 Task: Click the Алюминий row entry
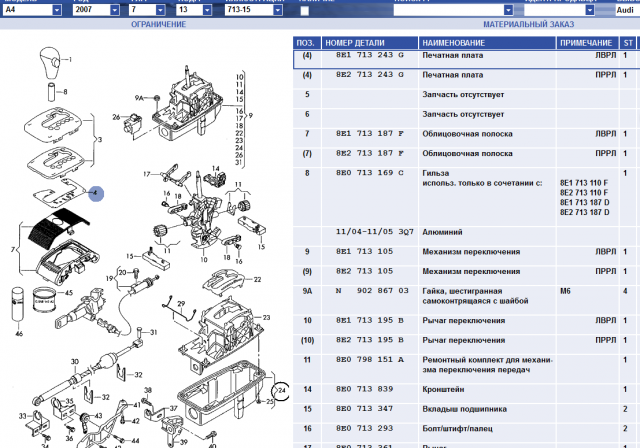click(x=442, y=232)
